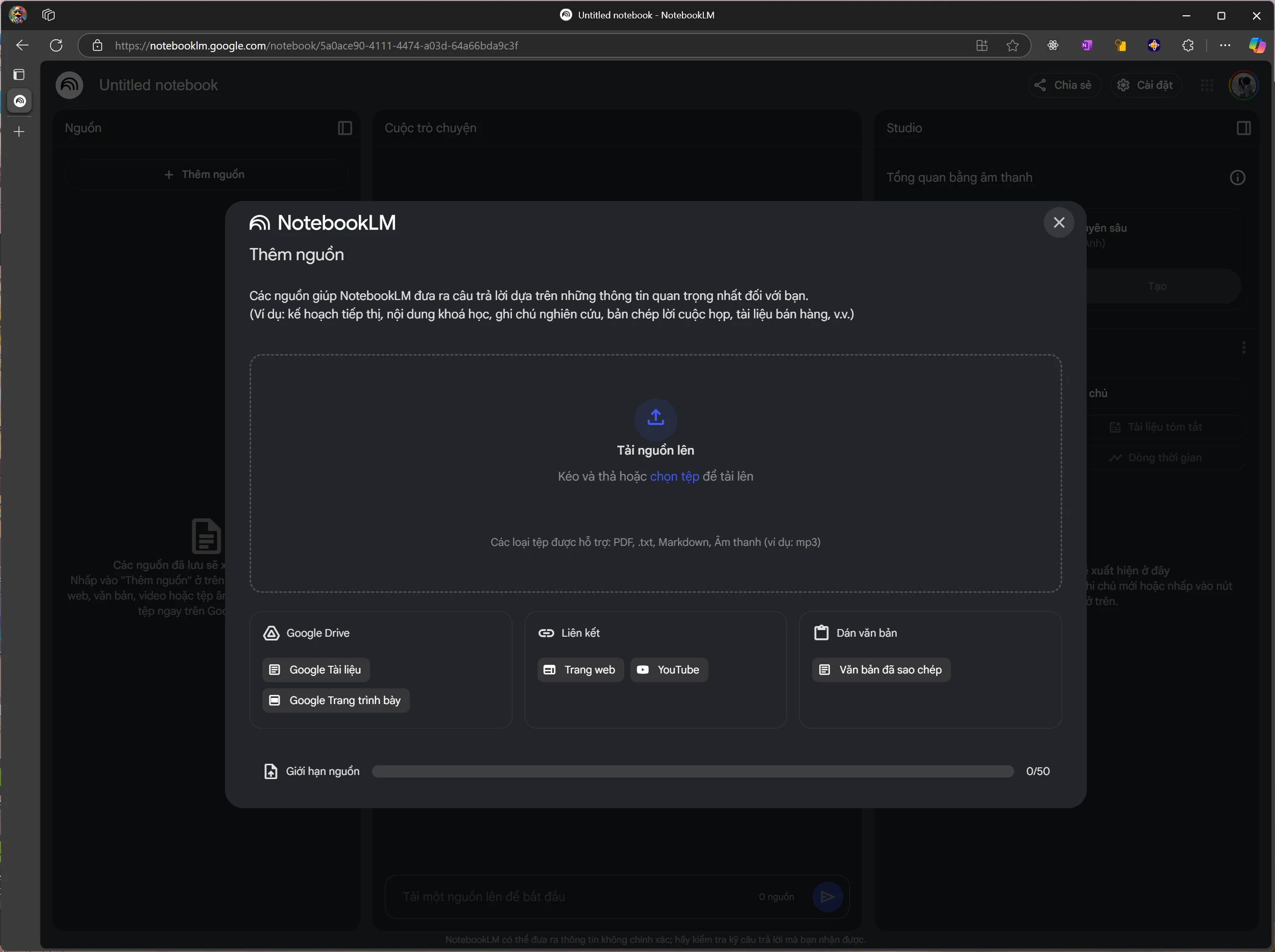Select the NotebookLM vertical tab
Viewport: 1275px width, 952px height.
pyautogui.click(x=19, y=101)
